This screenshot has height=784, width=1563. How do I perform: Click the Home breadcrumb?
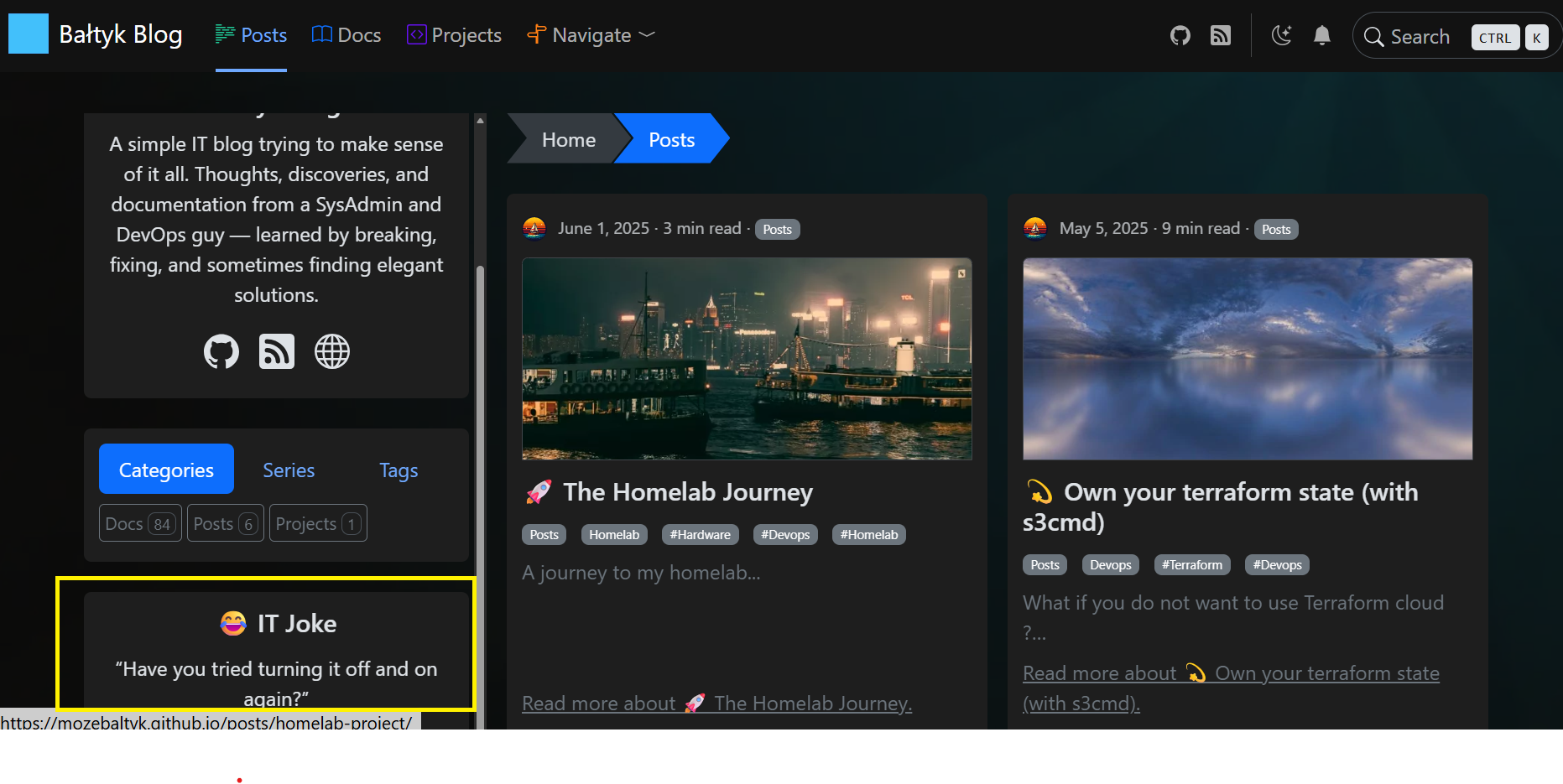[x=568, y=139]
